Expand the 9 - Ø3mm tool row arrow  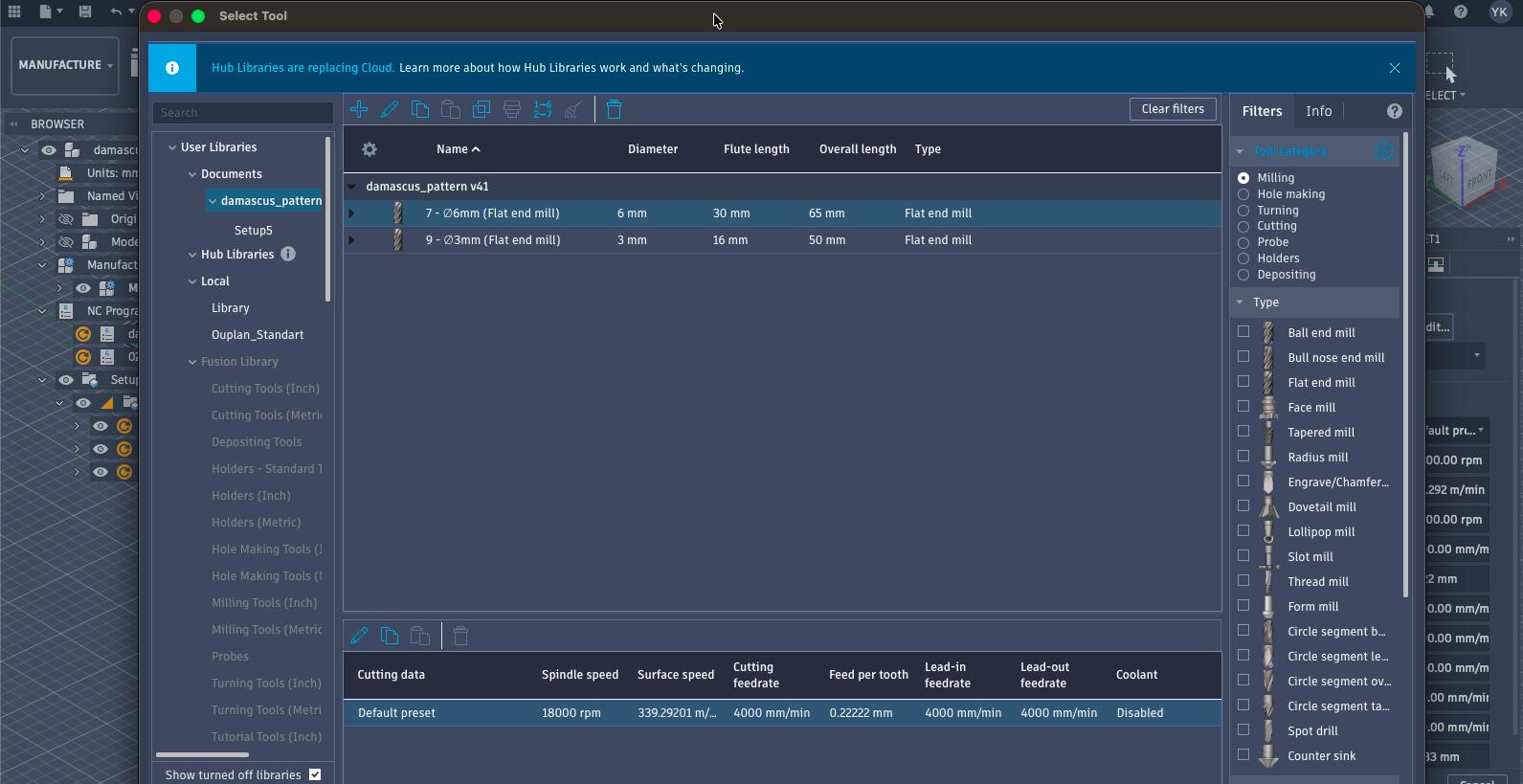351,240
